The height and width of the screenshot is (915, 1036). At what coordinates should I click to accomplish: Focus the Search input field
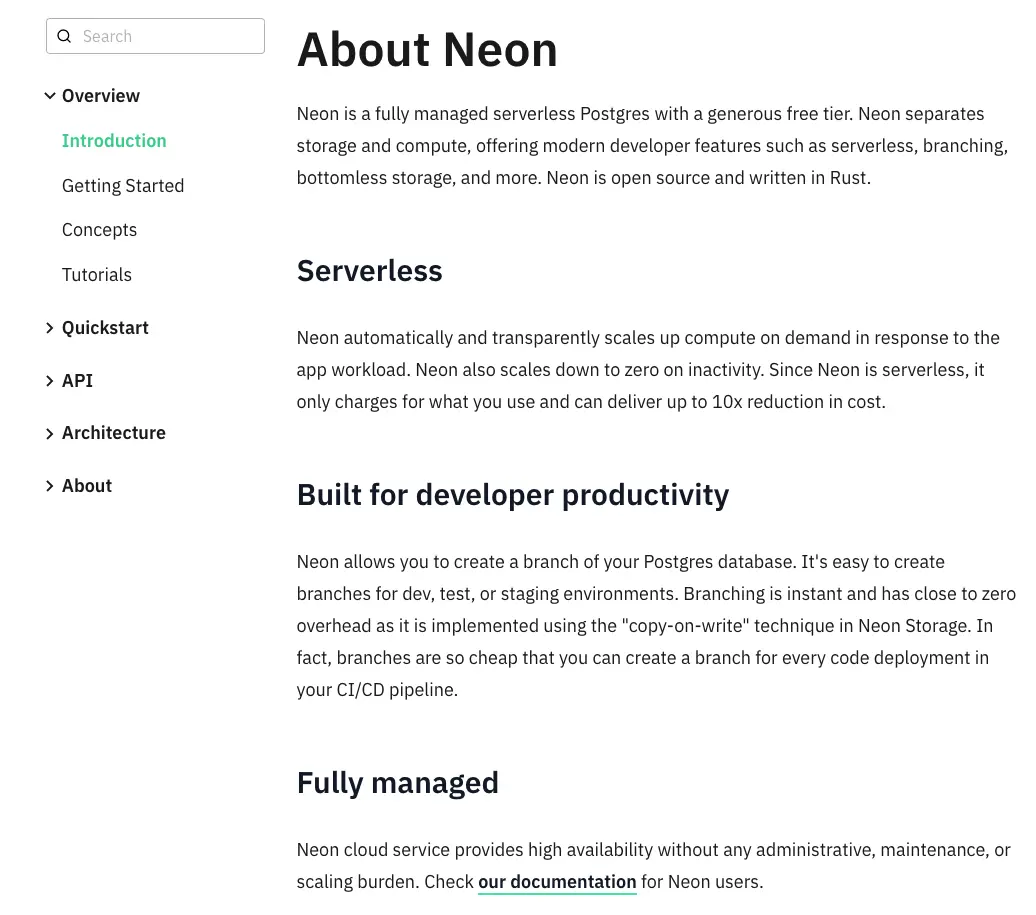click(165, 37)
